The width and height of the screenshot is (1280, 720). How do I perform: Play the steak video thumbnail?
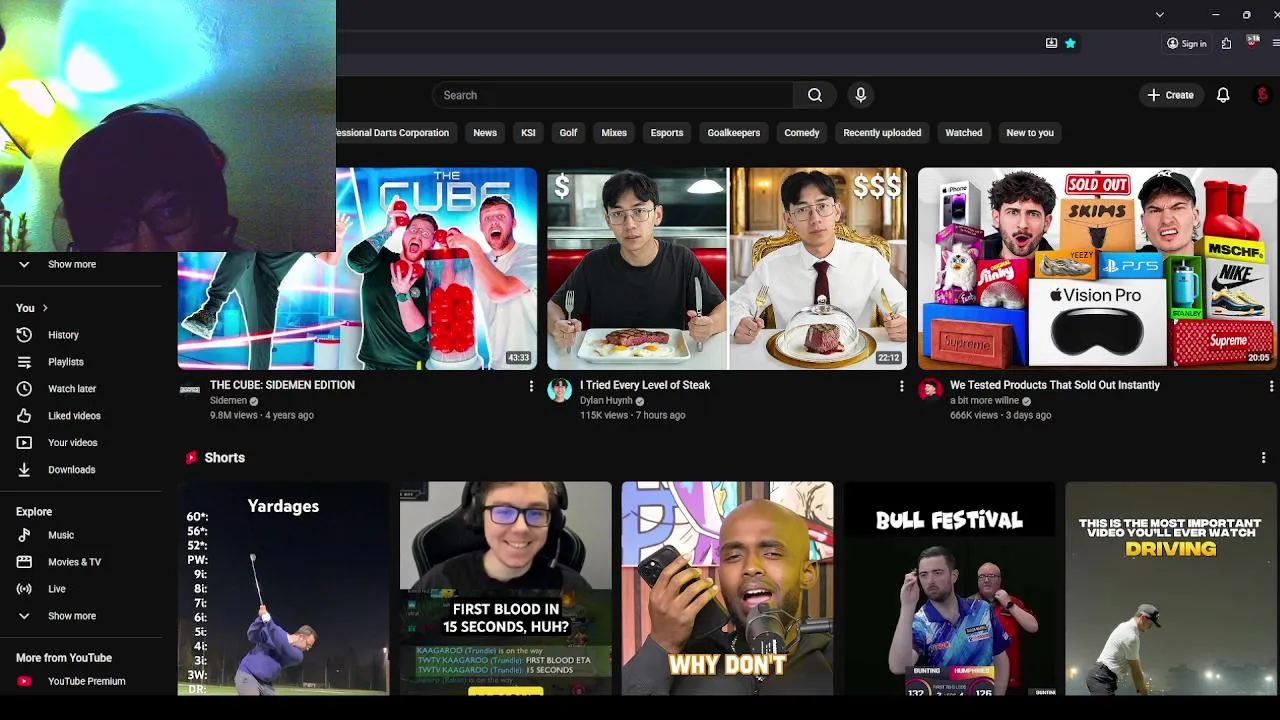[727, 269]
